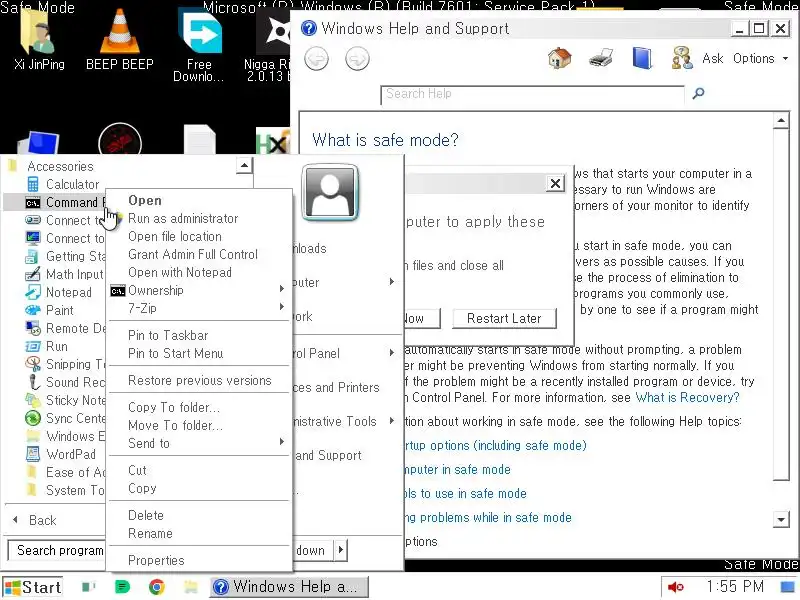
Task: Click the Help home icon
Action: (560, 58)
